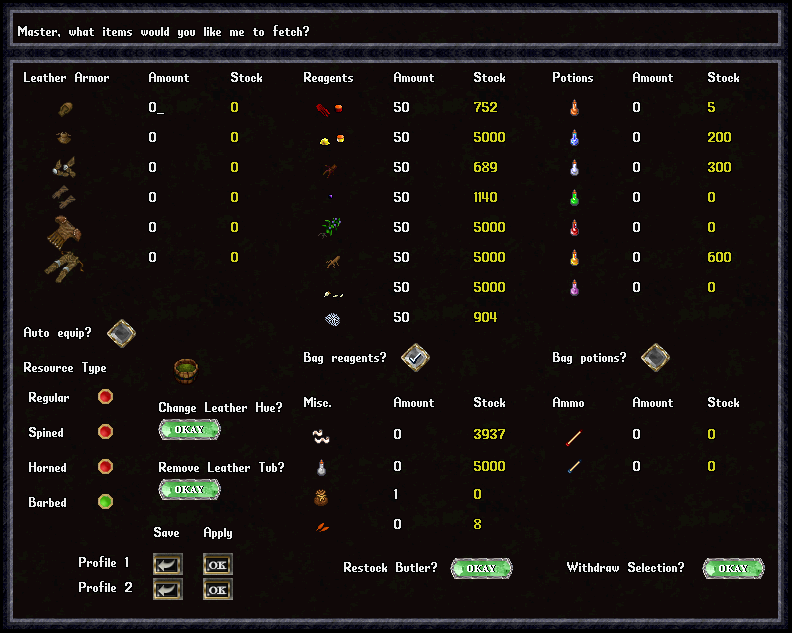Viewport: 792px width, 633px height.
Task: Click the crossbow bolt ammo icon
Action: [x=574, y=466]
